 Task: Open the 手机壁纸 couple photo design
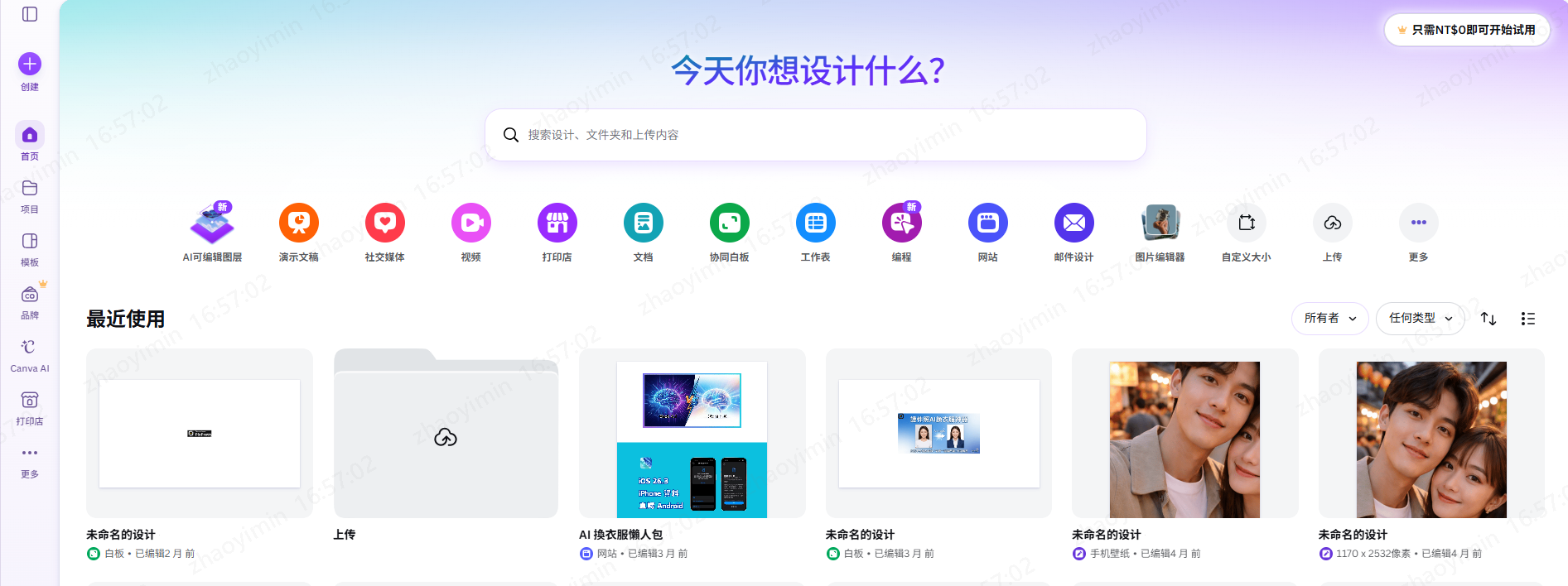pyautogui.click(x=1185, y=433)
